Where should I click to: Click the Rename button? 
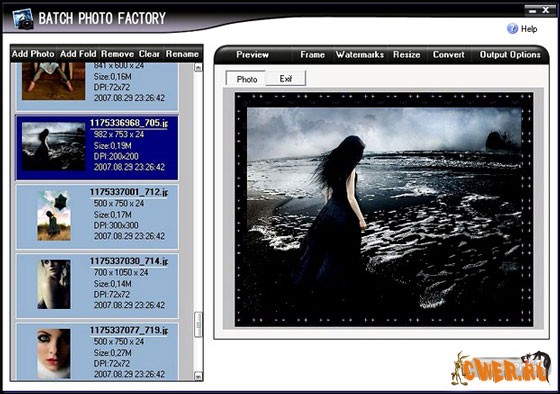point(182,54)
